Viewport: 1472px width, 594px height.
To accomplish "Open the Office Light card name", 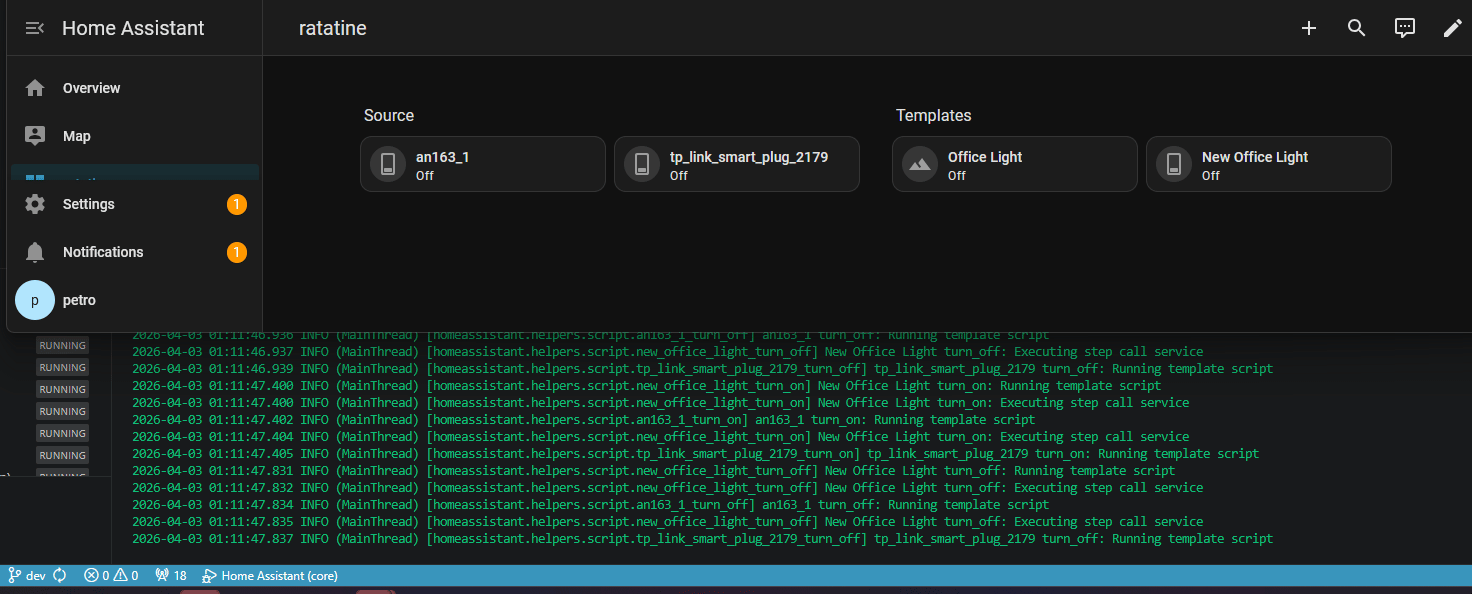I will pyautogui.click(x=985, y=157).
